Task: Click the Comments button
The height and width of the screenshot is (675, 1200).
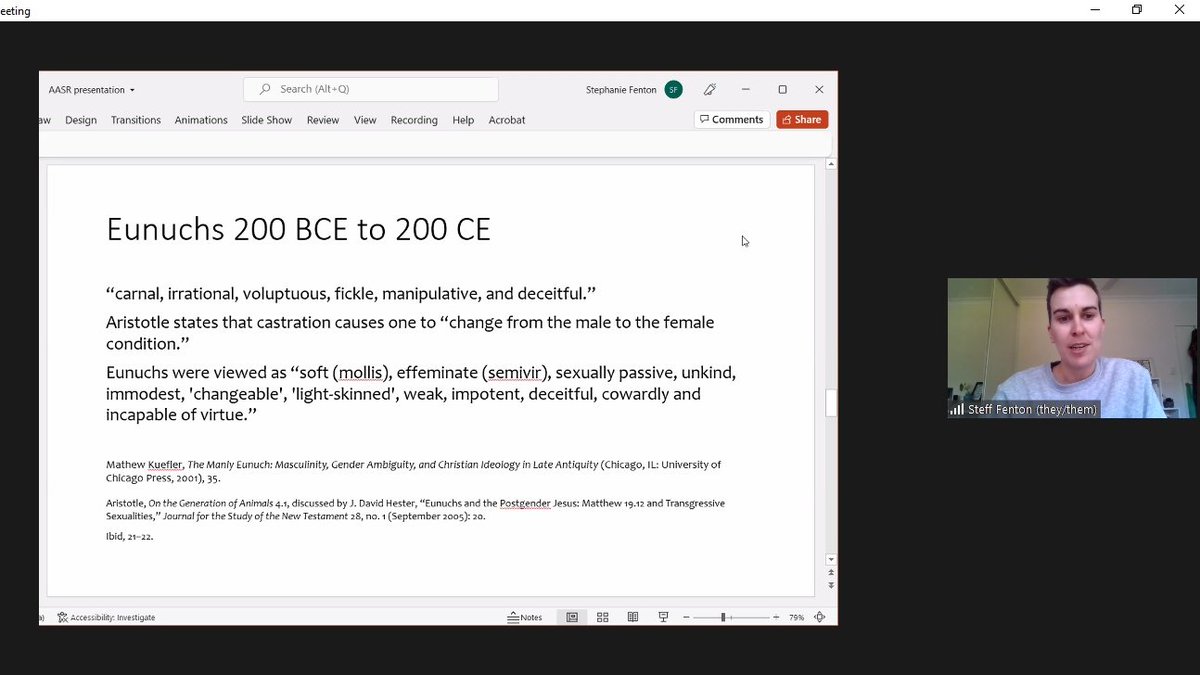Action: pos(732,119)
